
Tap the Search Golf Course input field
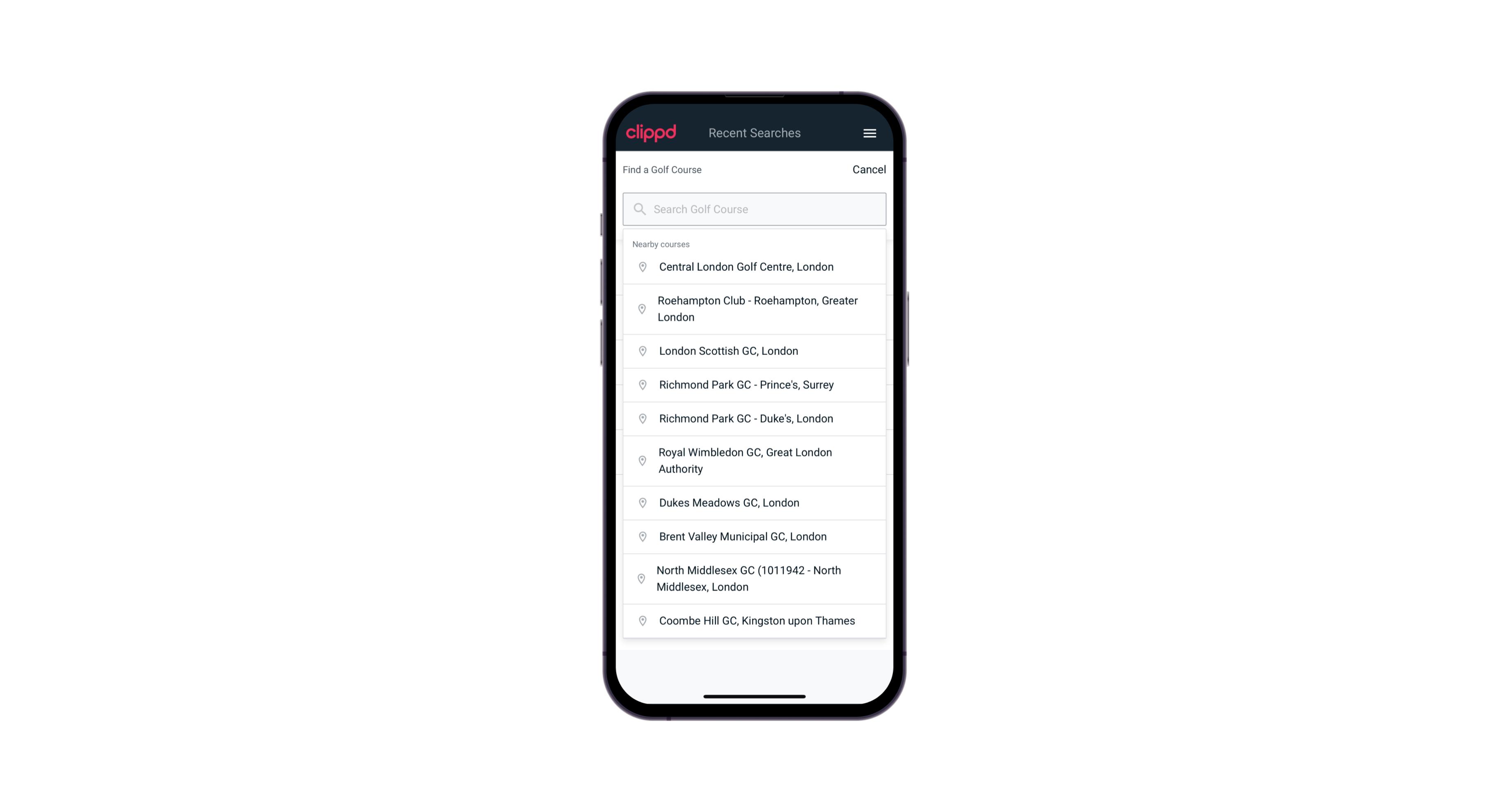[754, 208]
